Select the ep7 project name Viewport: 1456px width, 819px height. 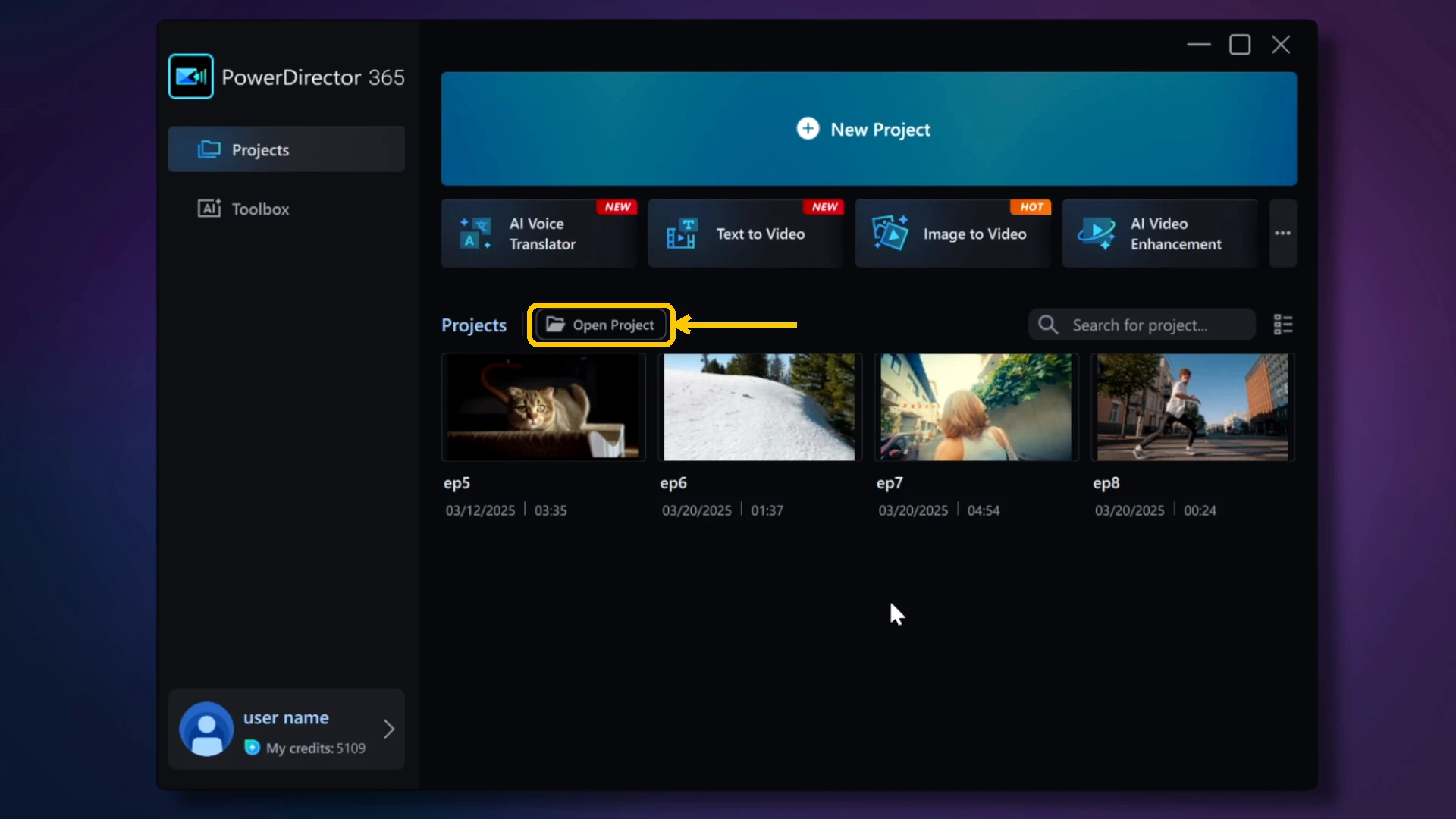click(x=890, y=483)
